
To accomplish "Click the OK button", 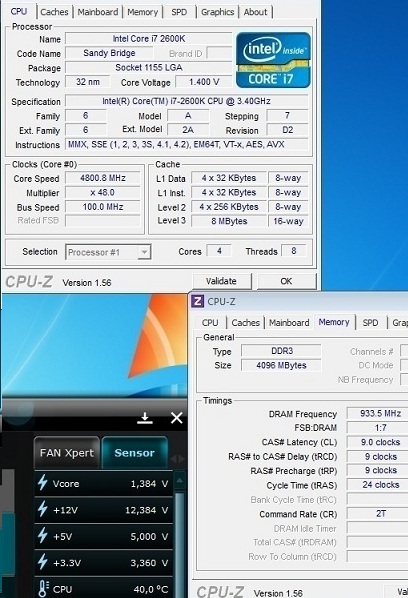I will coord(286,281).
